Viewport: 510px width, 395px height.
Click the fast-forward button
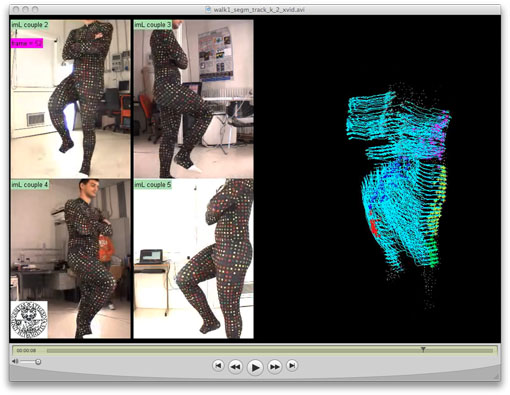(275, 367)
